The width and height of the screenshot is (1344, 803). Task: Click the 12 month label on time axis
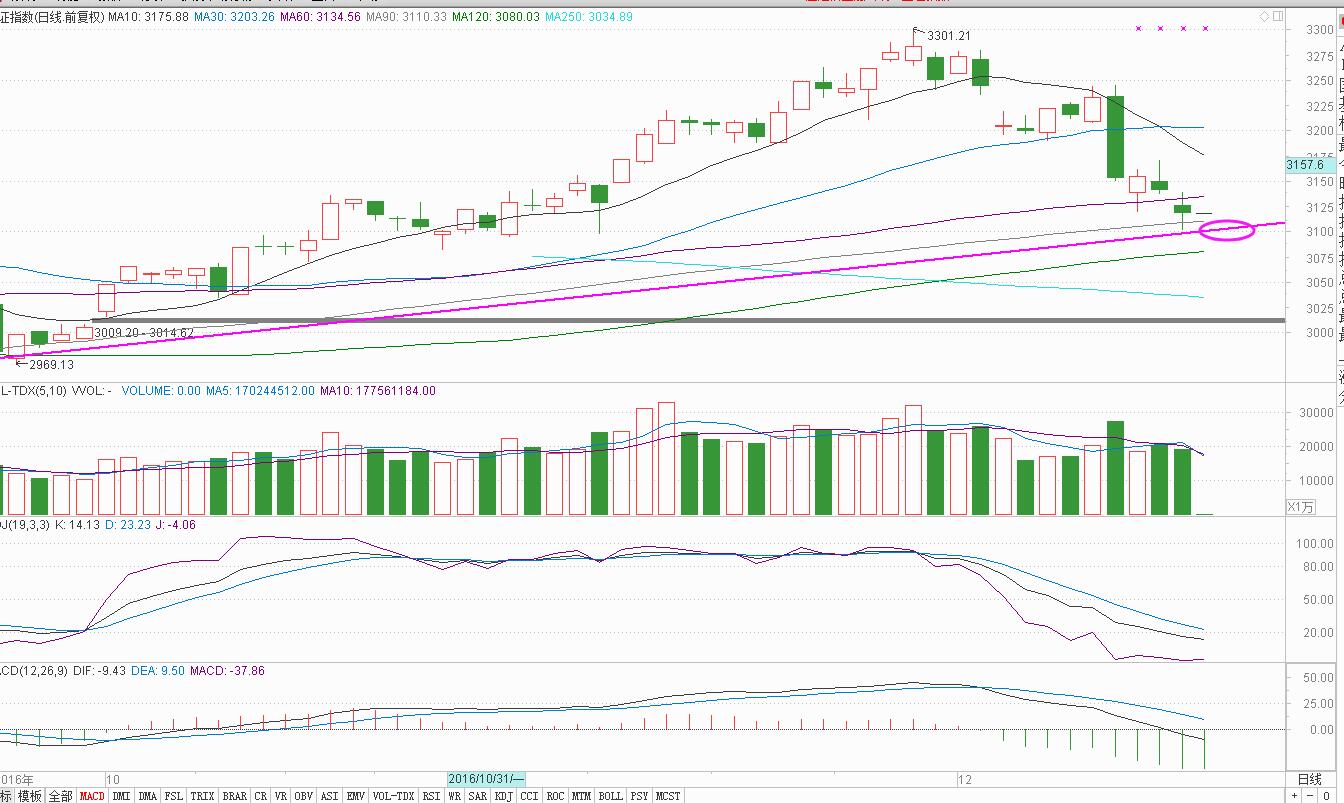964,778
